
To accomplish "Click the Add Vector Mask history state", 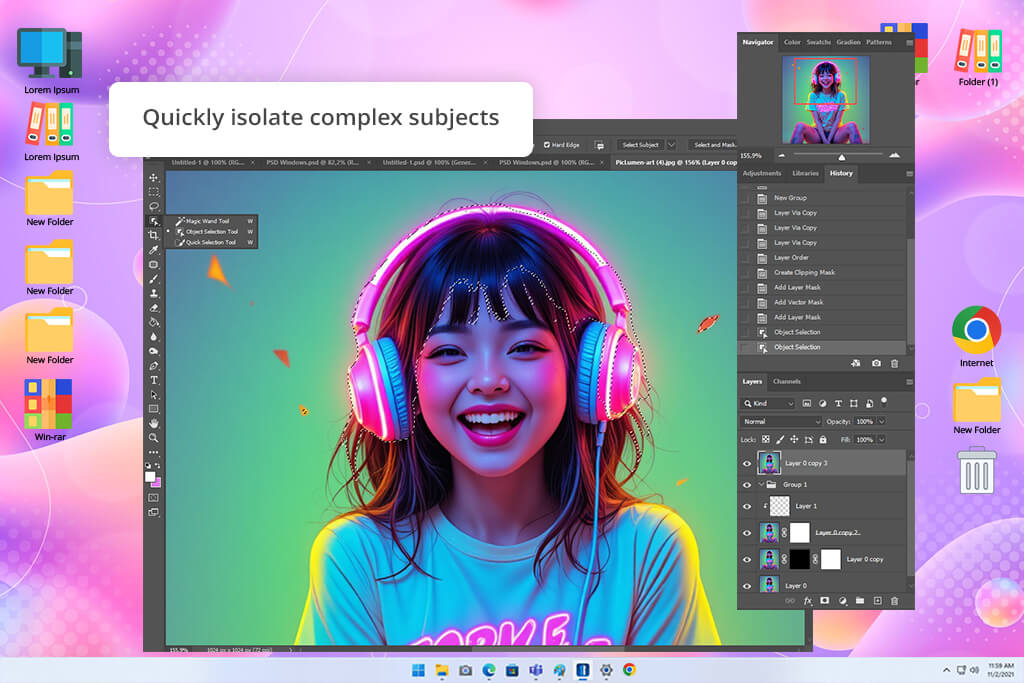I will point(798,302).
